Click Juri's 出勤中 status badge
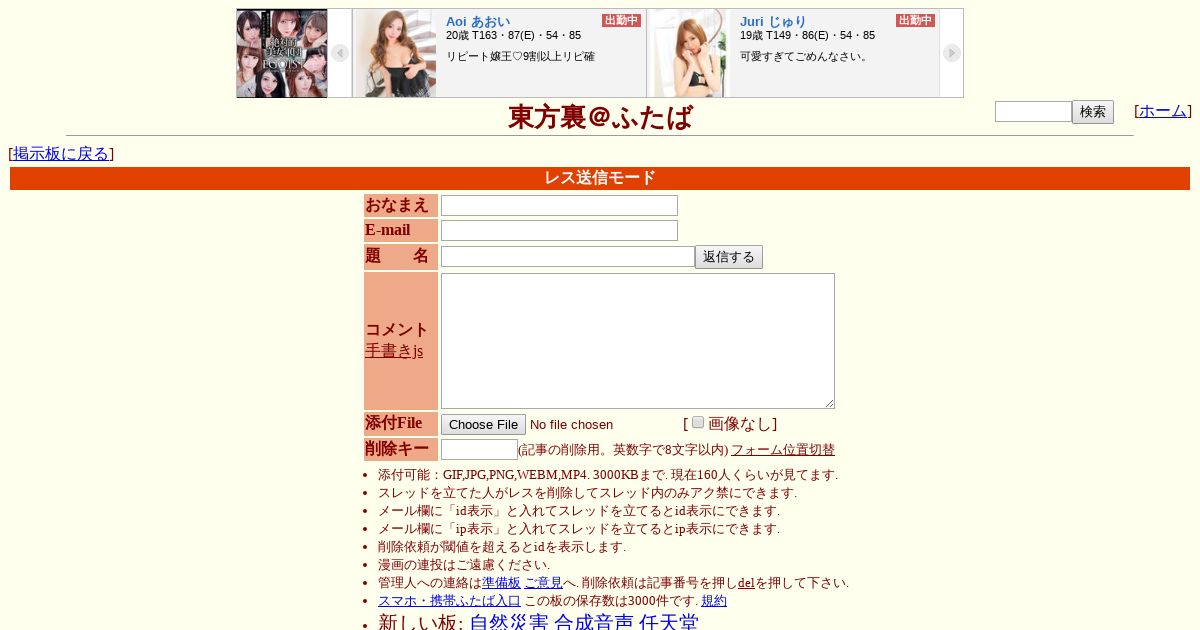This screenshot has height=630, width=1200. pyautogui.click(x=915, y=20)
